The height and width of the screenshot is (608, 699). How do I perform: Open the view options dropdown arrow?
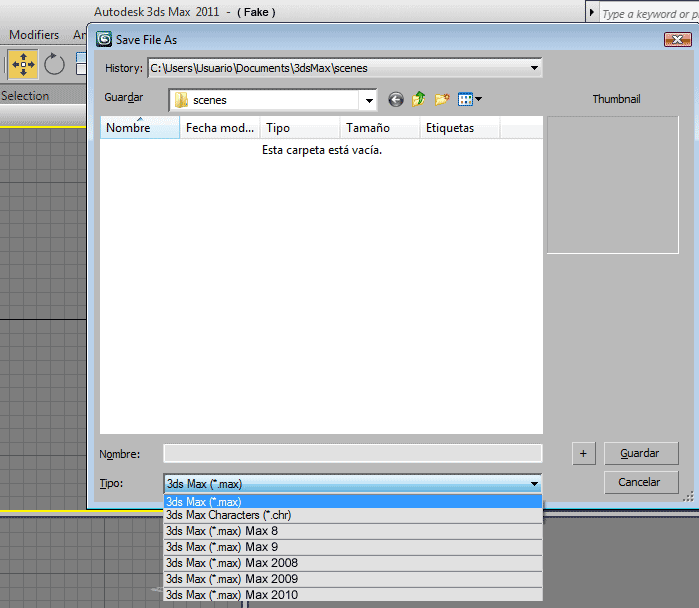click(x=479, y=99)
